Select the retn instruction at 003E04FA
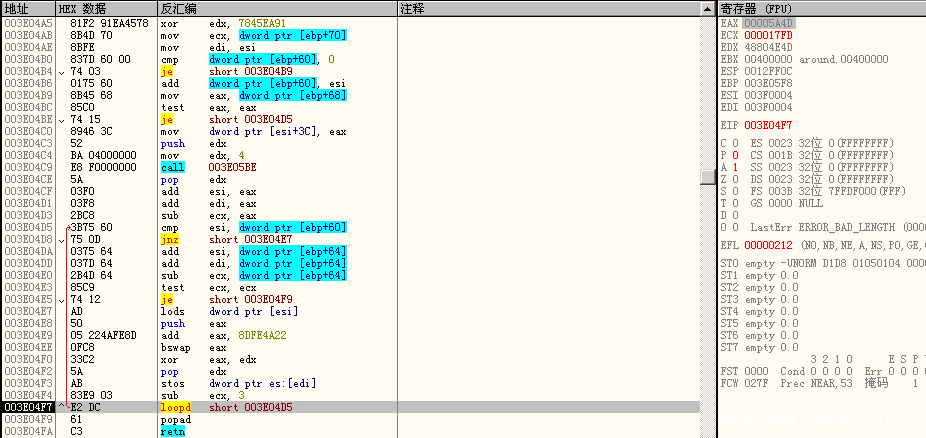 pos(175,432)
